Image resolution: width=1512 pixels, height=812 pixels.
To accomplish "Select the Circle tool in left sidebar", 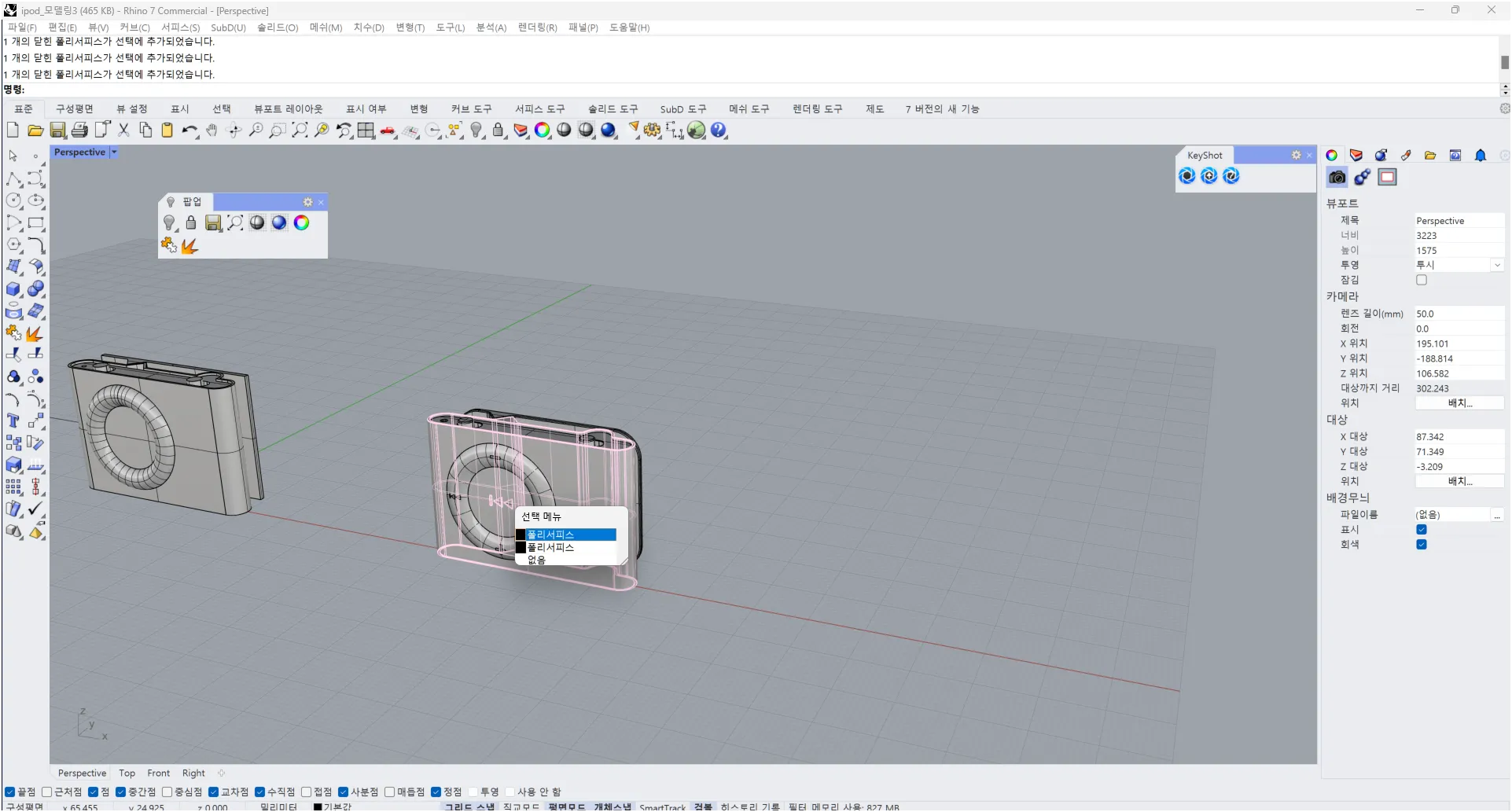I will pyautogui.click(x=14, y=201).
